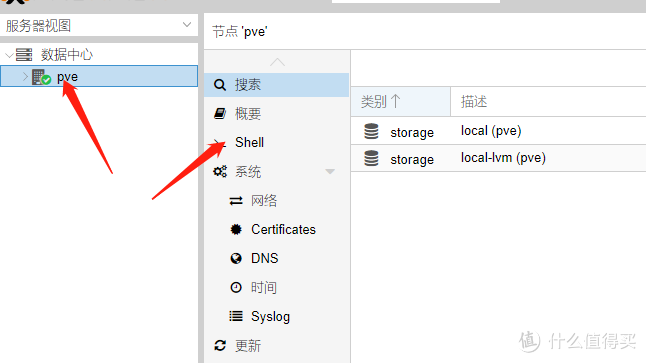646x363 pixels.
Task: Click the DNS globe icon
Action: (236, 258)
